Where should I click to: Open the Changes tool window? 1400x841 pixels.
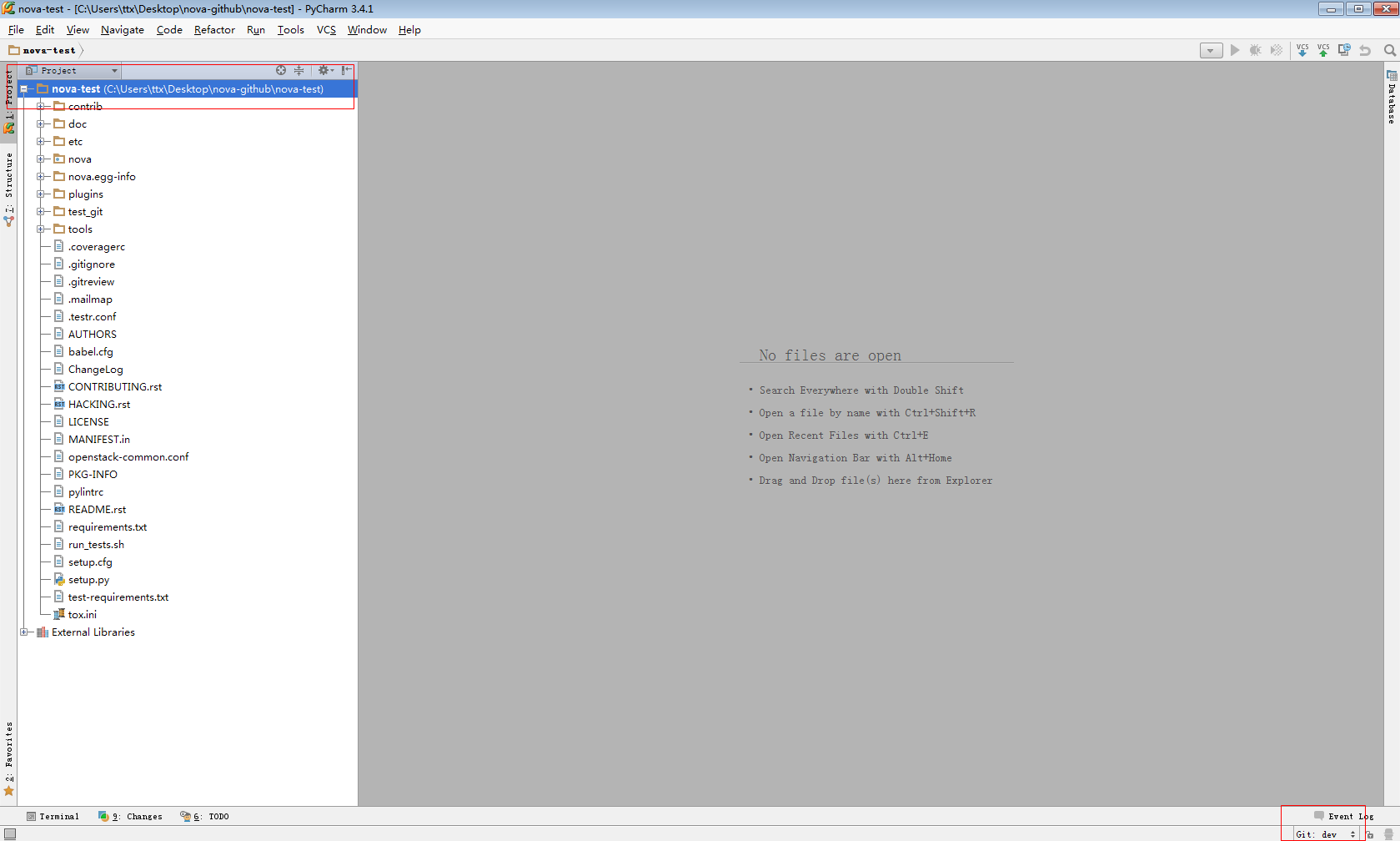pyautogui.click(x=130, y=816)
